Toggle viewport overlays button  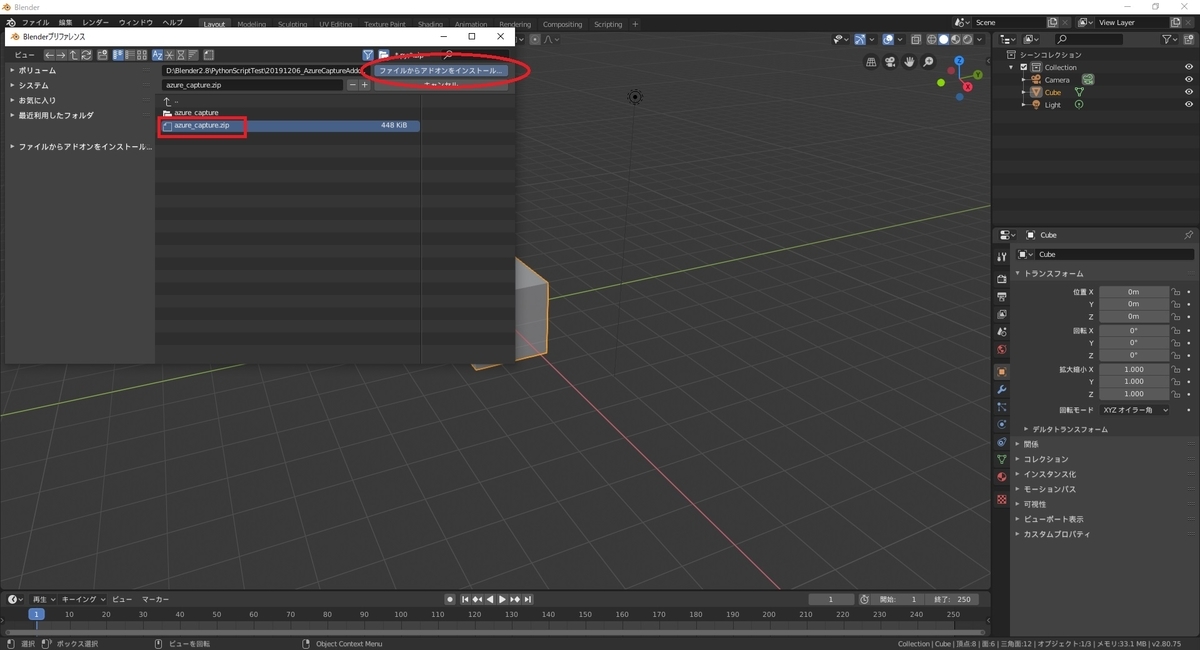(x=889, y=39)
